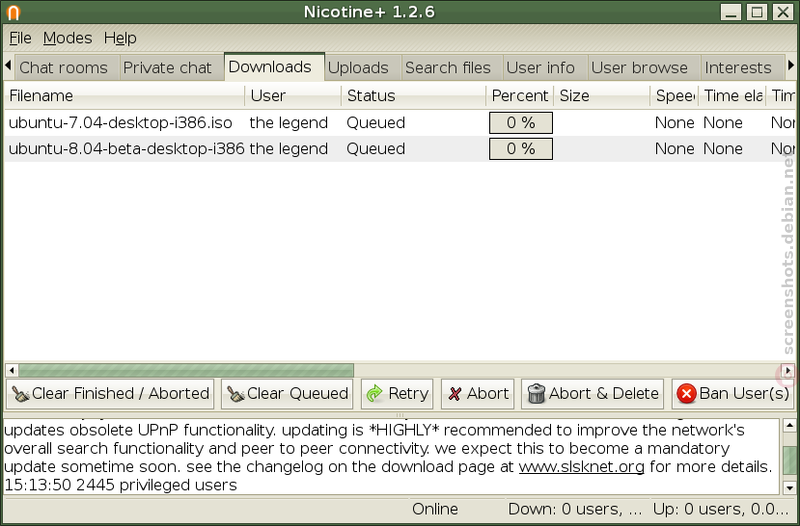The image size is (800, 526).
Task: Click the Online status bar entry
Action: coord(435,509)
